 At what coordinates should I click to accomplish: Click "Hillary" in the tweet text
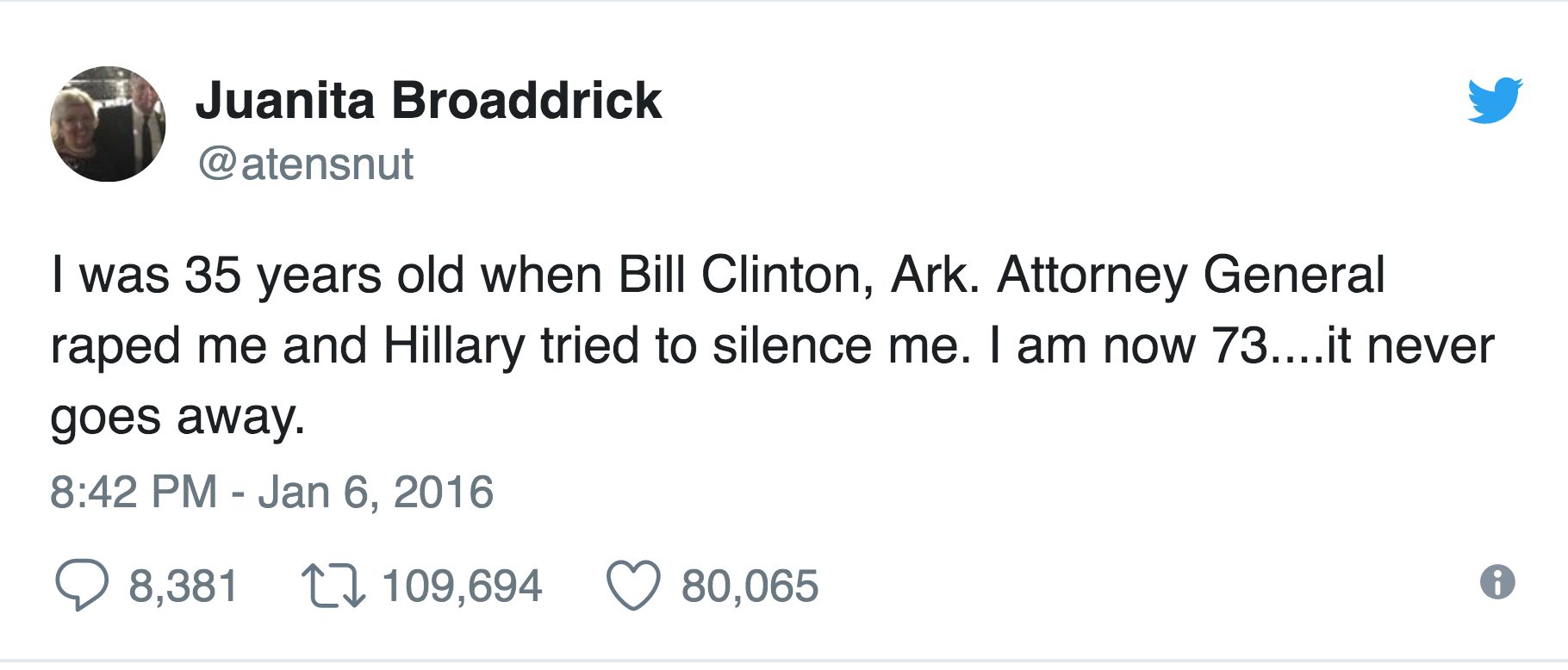[454, 346]
